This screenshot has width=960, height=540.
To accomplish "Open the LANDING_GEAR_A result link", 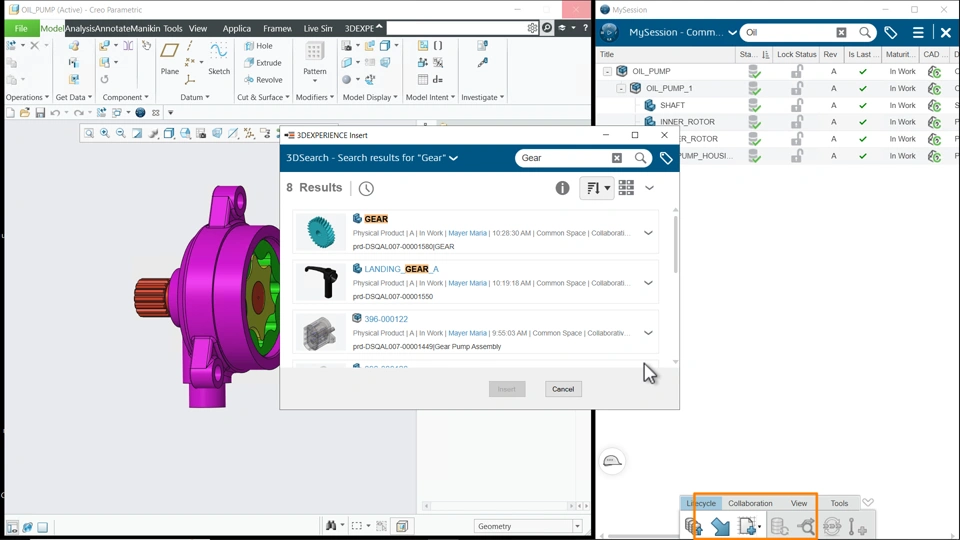I will tap(401, 269).
